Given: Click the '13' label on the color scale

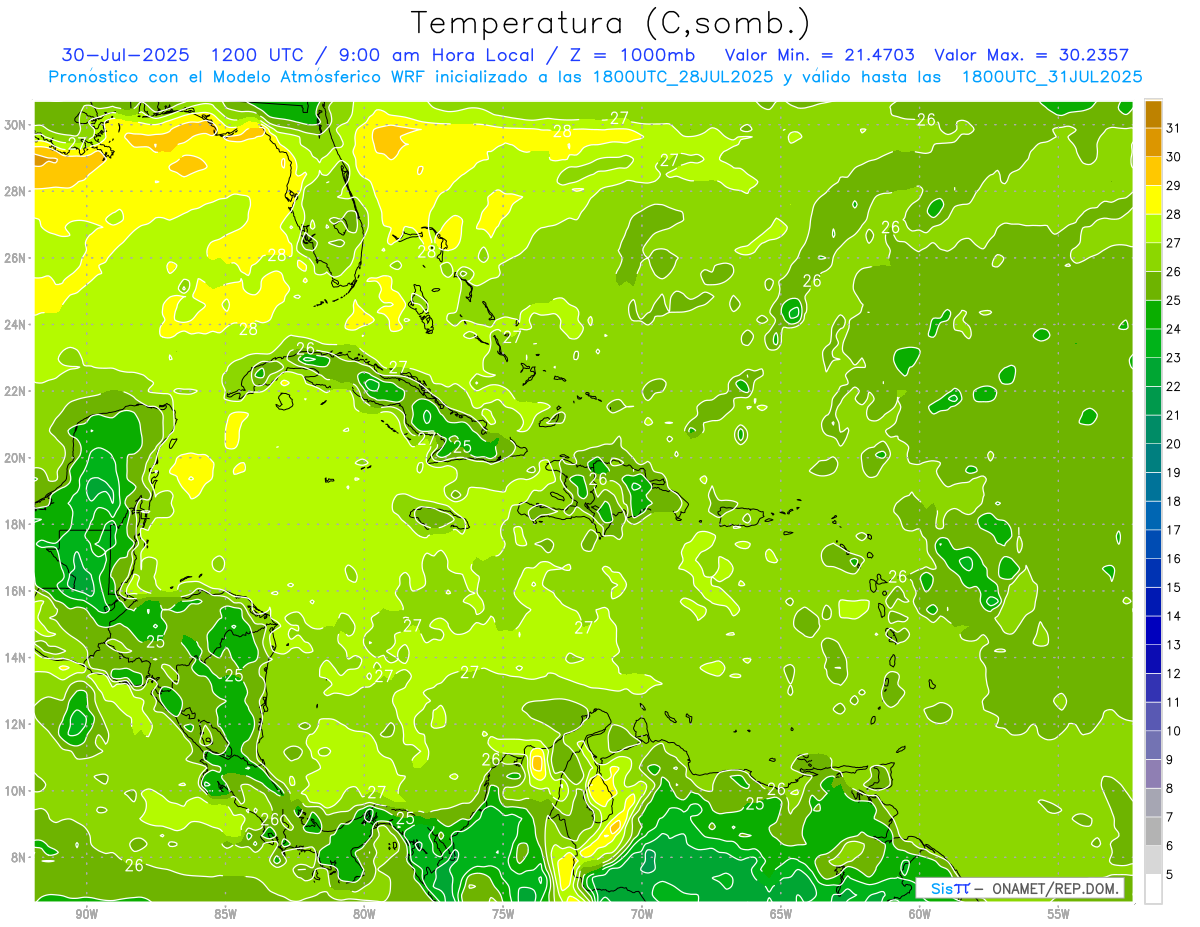Looking at the screenshot, I should [1174, 645].
